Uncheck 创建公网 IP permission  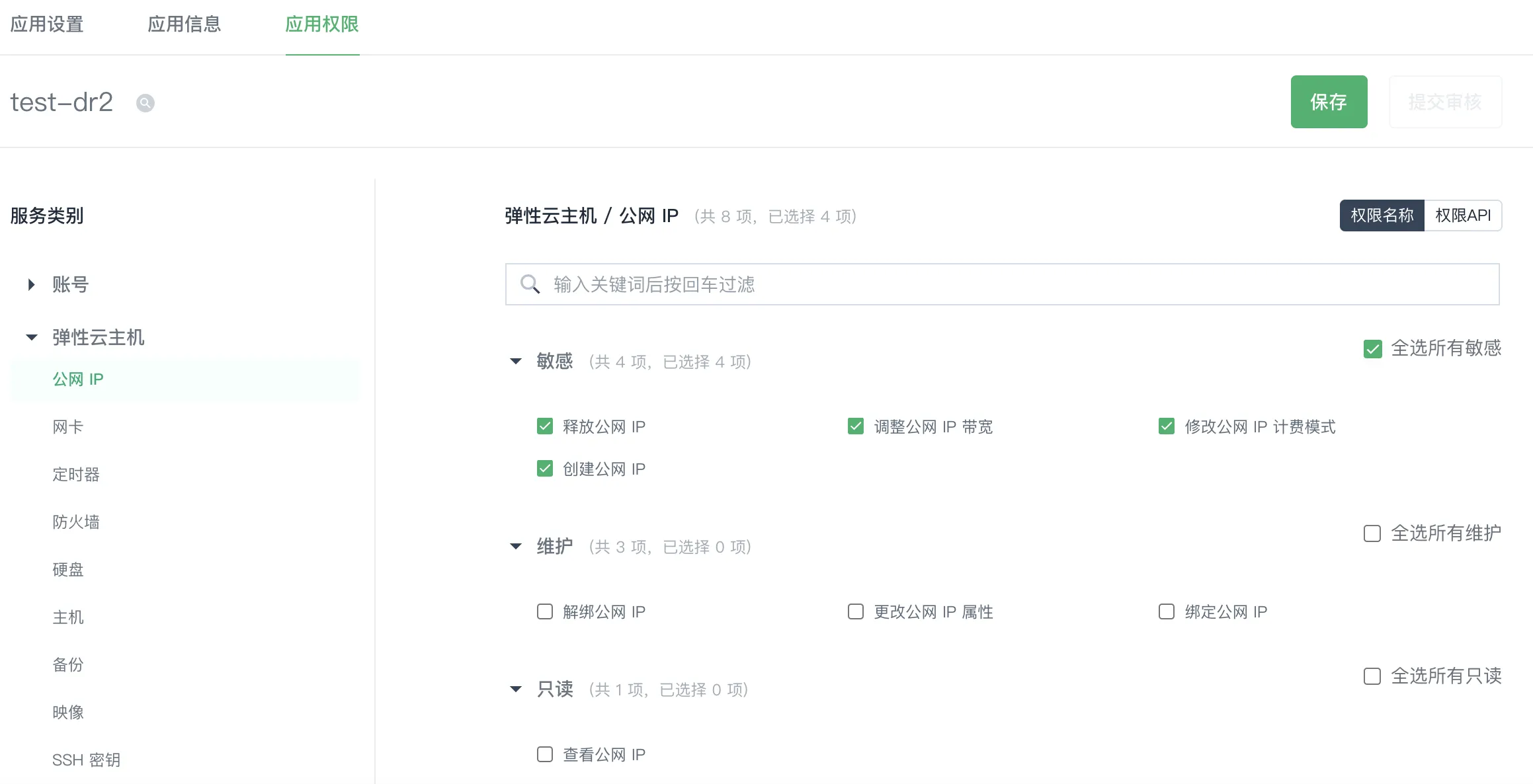coord(545,469)
